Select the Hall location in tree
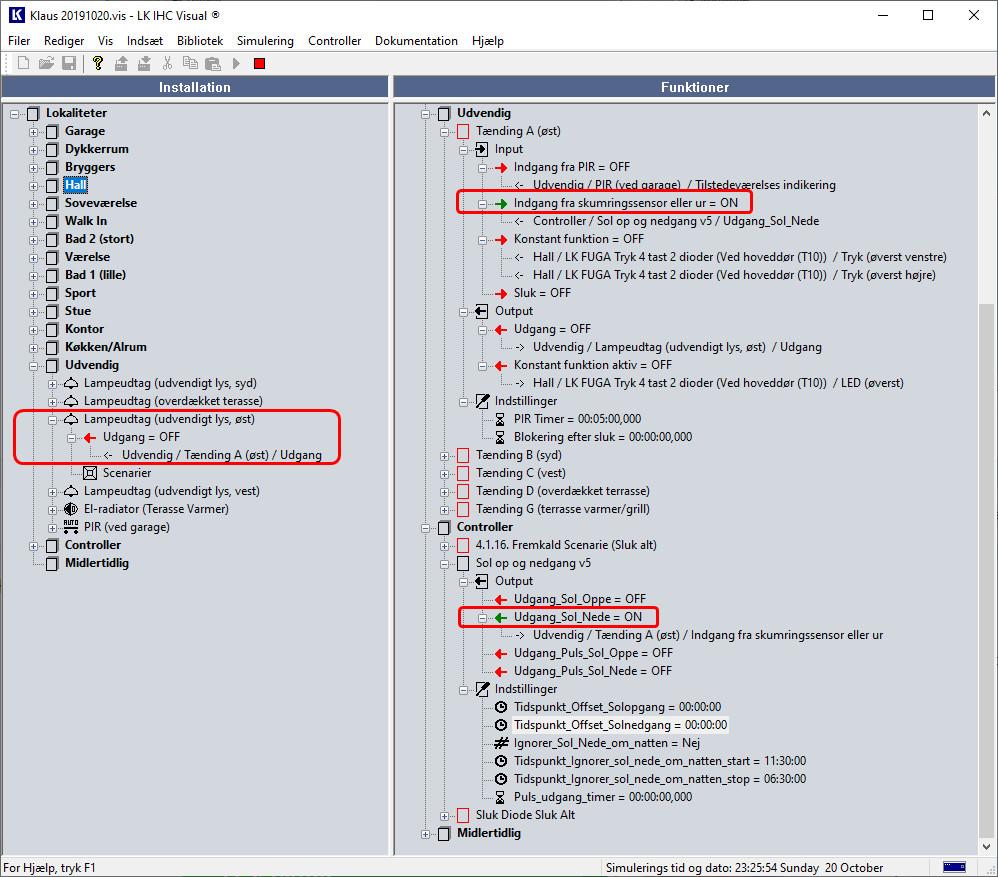The height and width of the screenshot is (877, 998). point(75,185)
